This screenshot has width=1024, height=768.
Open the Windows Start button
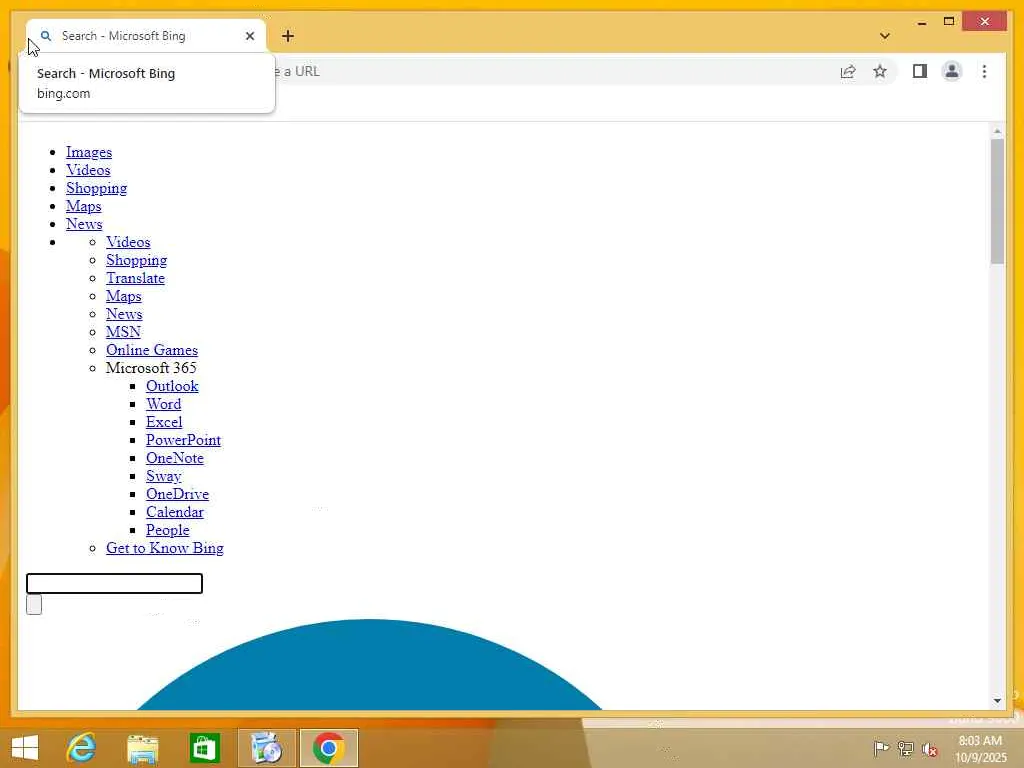25,748
